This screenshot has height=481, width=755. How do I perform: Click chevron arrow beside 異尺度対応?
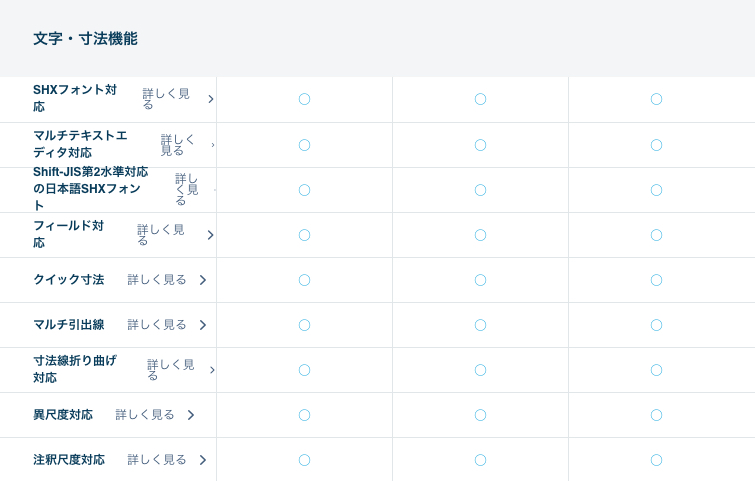click(x=191, y=415)
